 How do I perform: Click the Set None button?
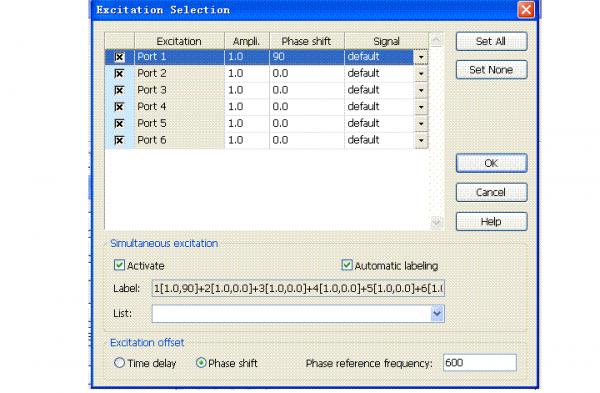point(491,70)
